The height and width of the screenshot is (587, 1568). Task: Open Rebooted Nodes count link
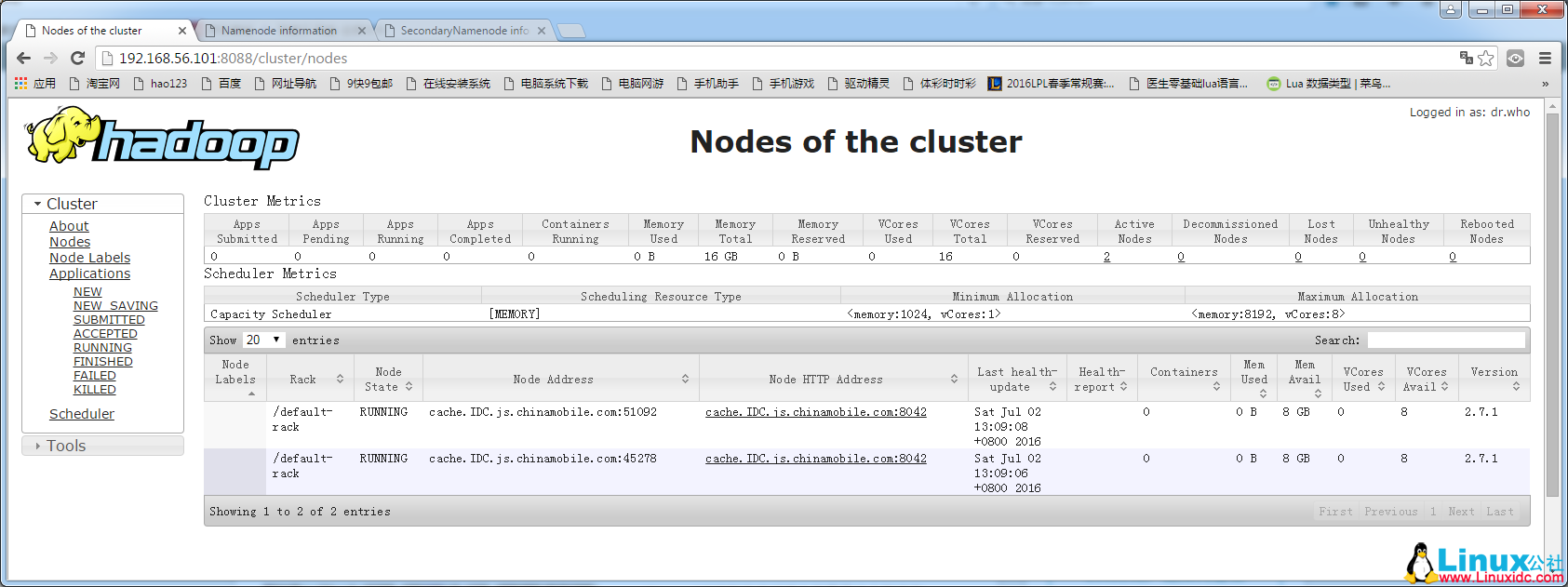(1453, 257)
